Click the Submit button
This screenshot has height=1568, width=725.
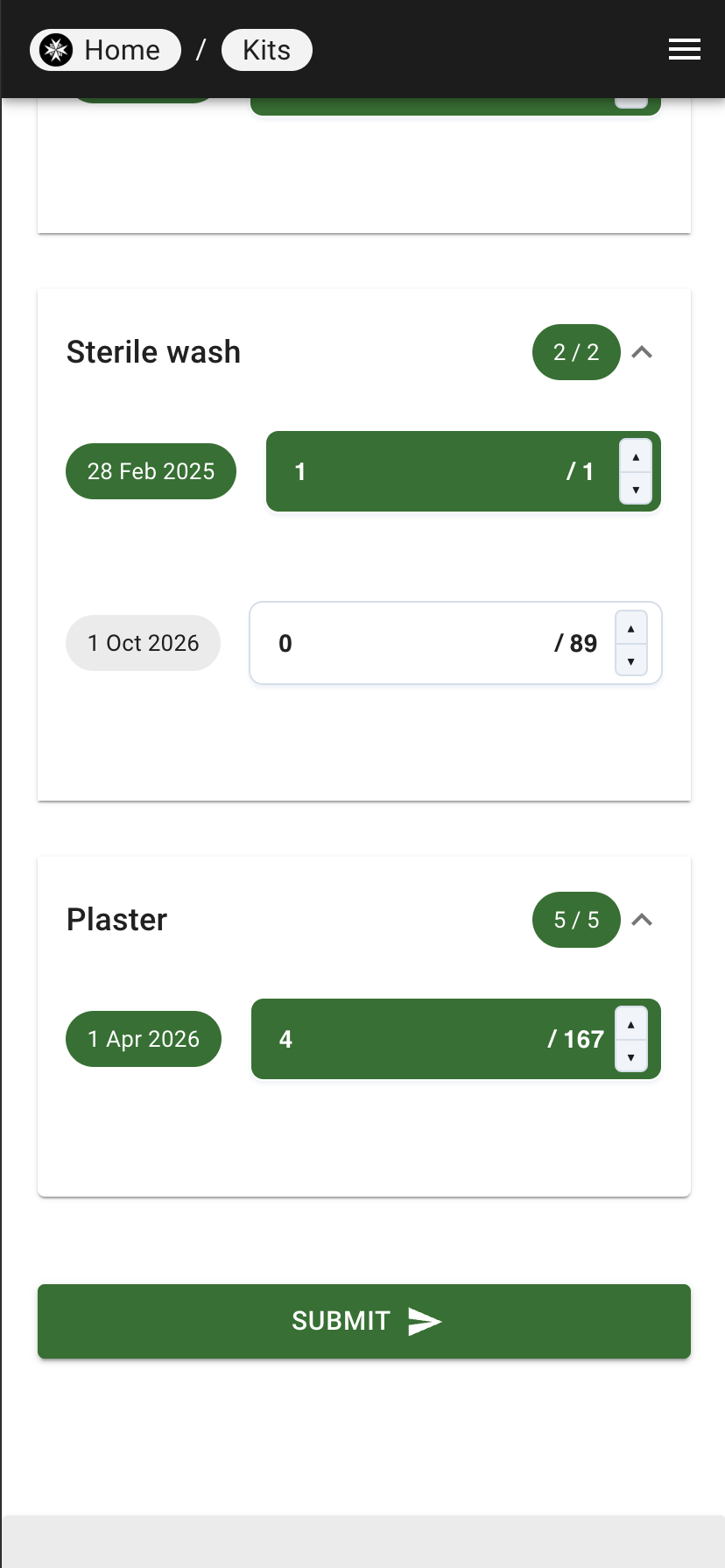(x=364, y=1321)
